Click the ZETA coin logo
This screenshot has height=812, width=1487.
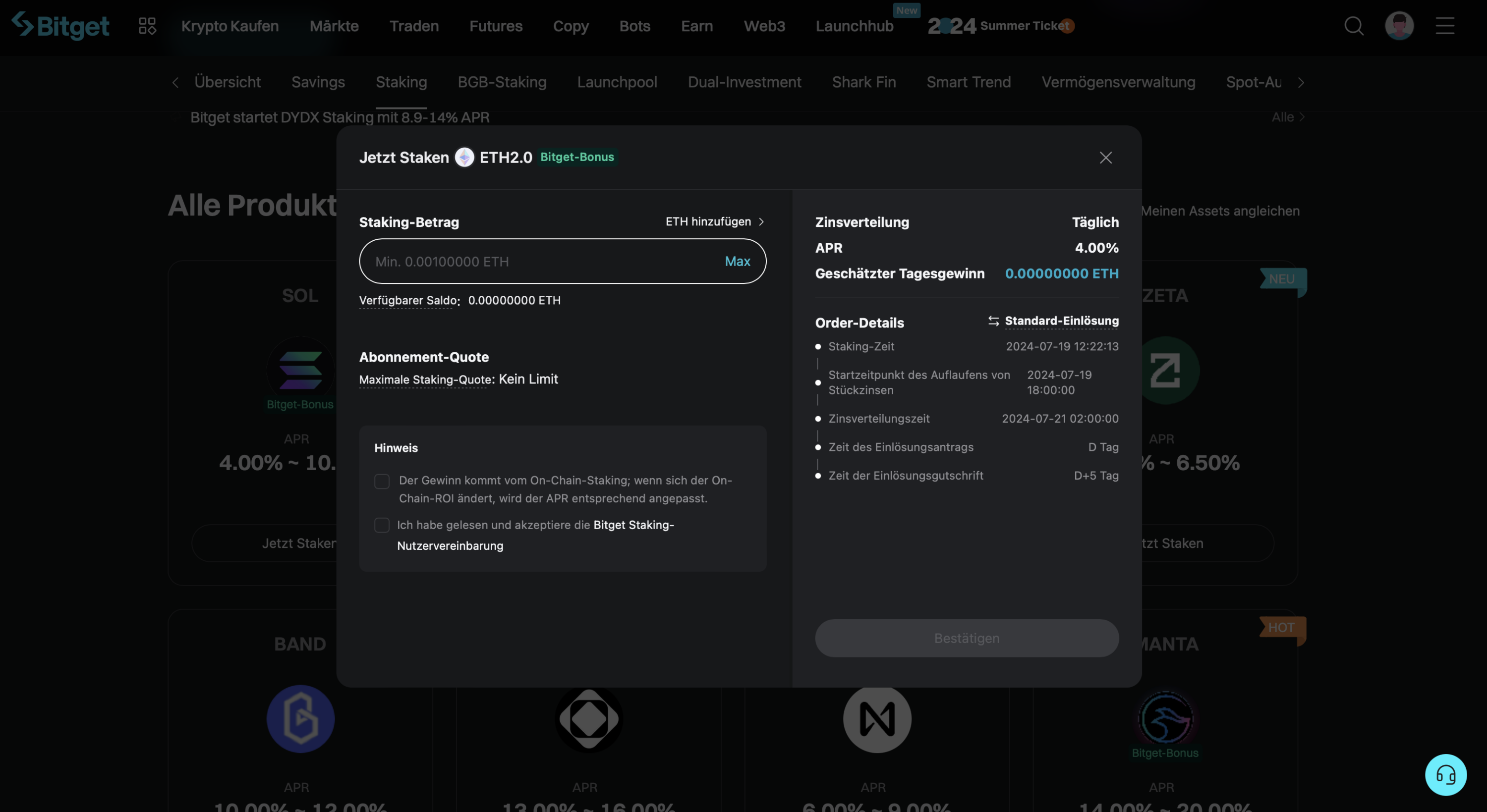(x=1165, y=370)
